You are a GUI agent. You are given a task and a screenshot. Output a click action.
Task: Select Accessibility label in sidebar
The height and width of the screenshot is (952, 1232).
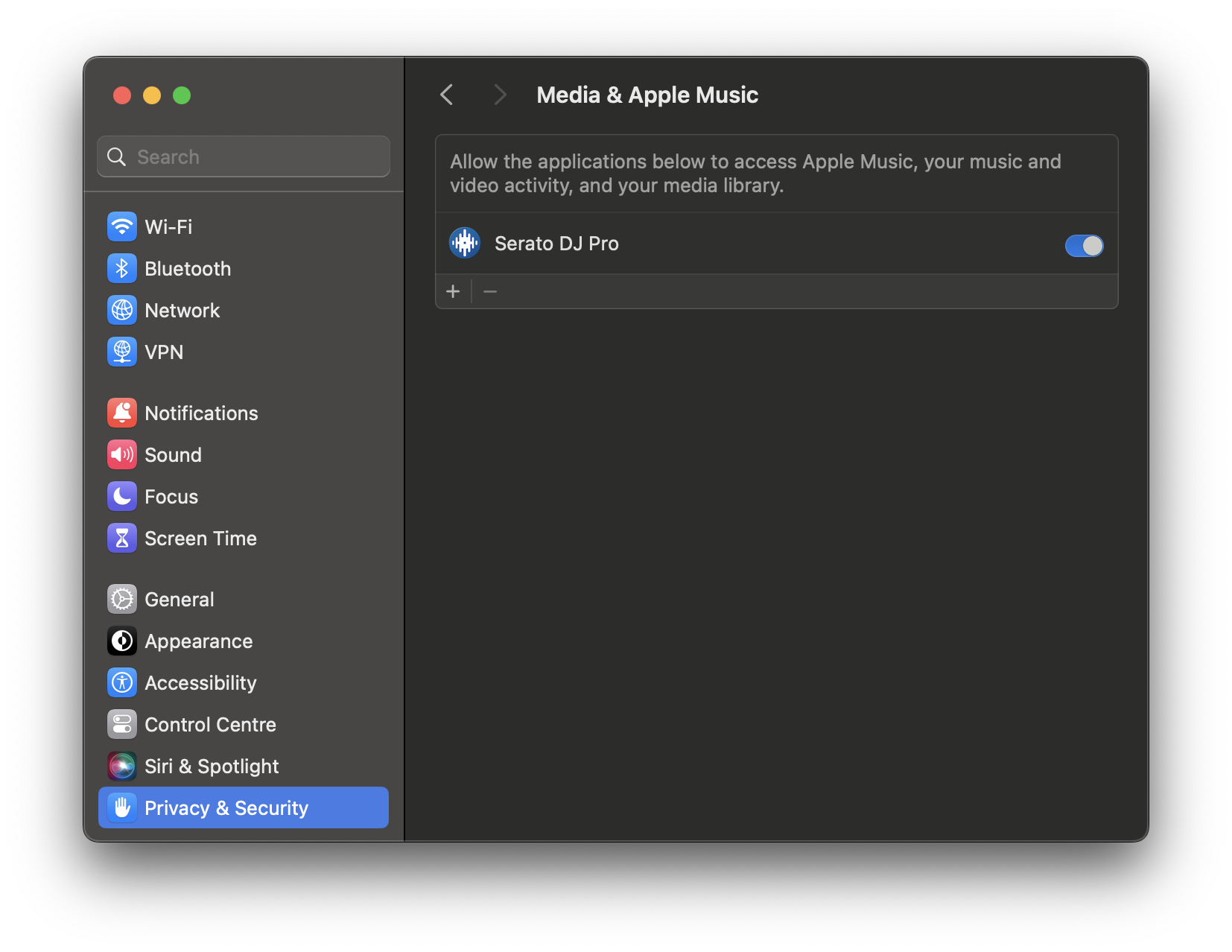coord(200,682)
